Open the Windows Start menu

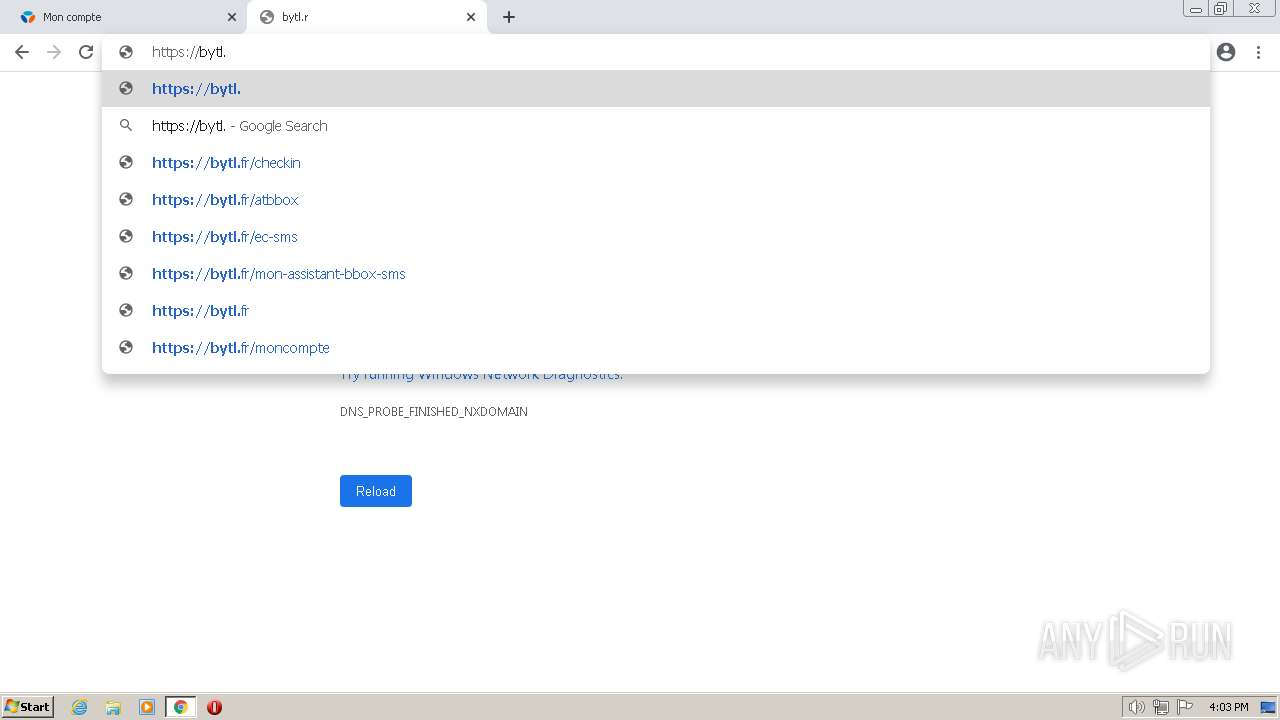[x=28, y=706]
